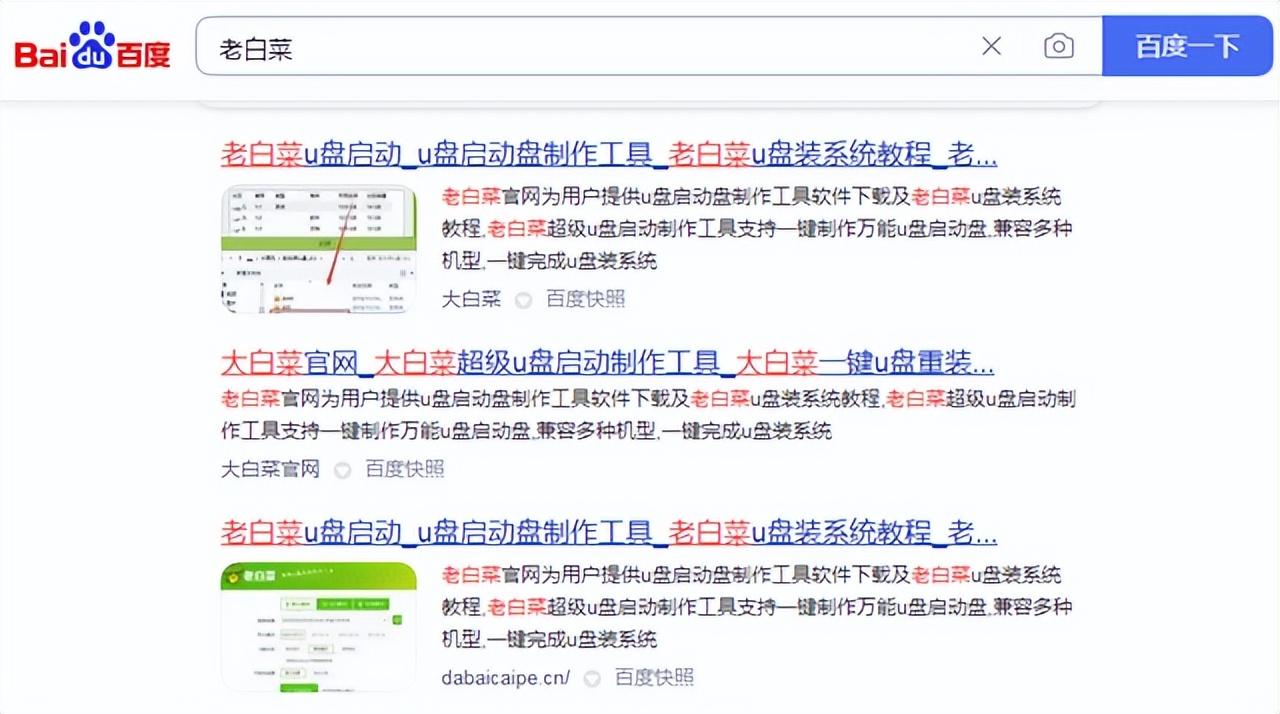Open the third 老白菜u盘装系统教程 result

606,533
